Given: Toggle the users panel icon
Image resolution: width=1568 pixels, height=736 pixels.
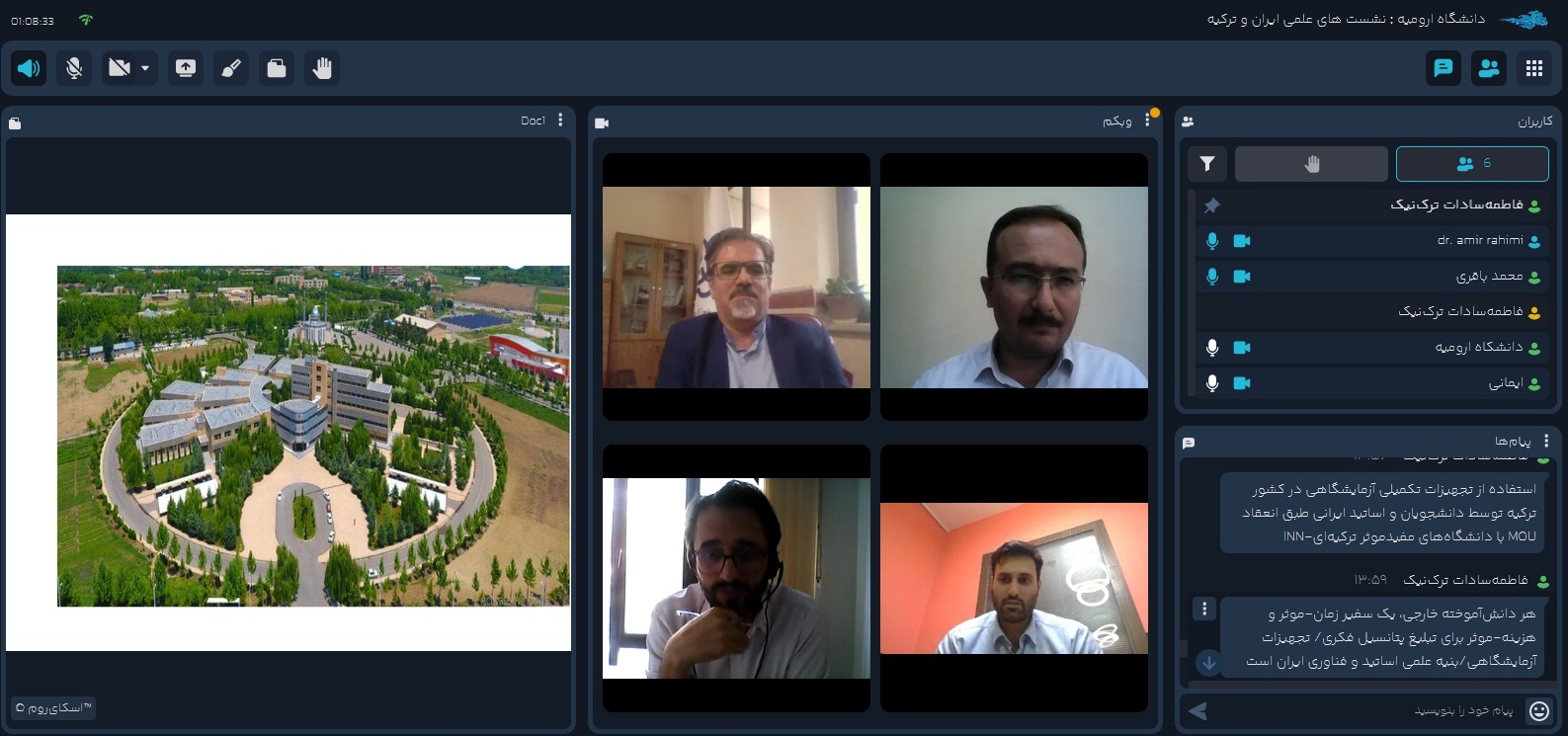Looking at the screenshot, I should pyautogui.click(x=1489, y=68).
